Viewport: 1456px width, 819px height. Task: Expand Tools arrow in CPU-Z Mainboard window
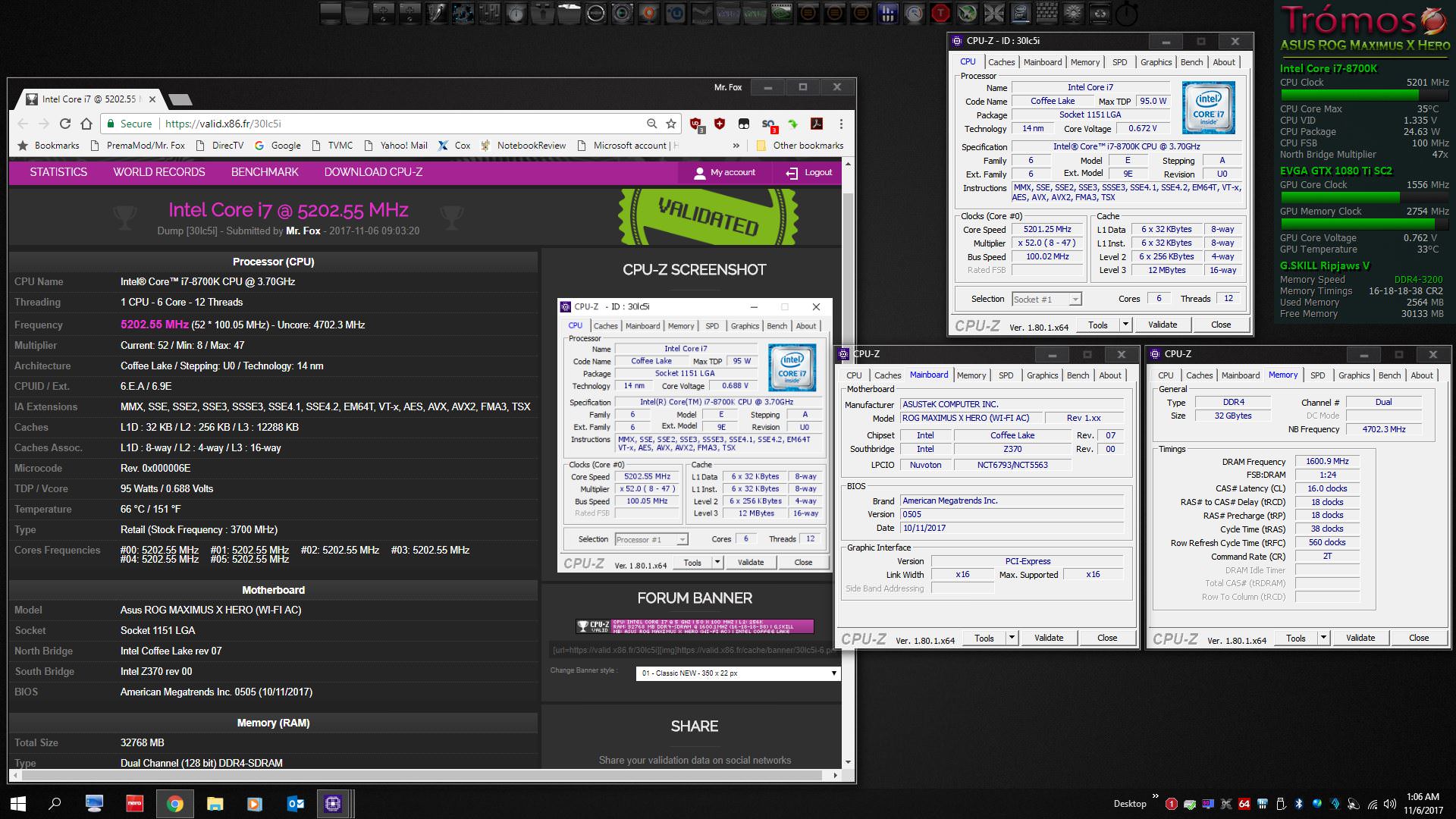(1012, 638)
